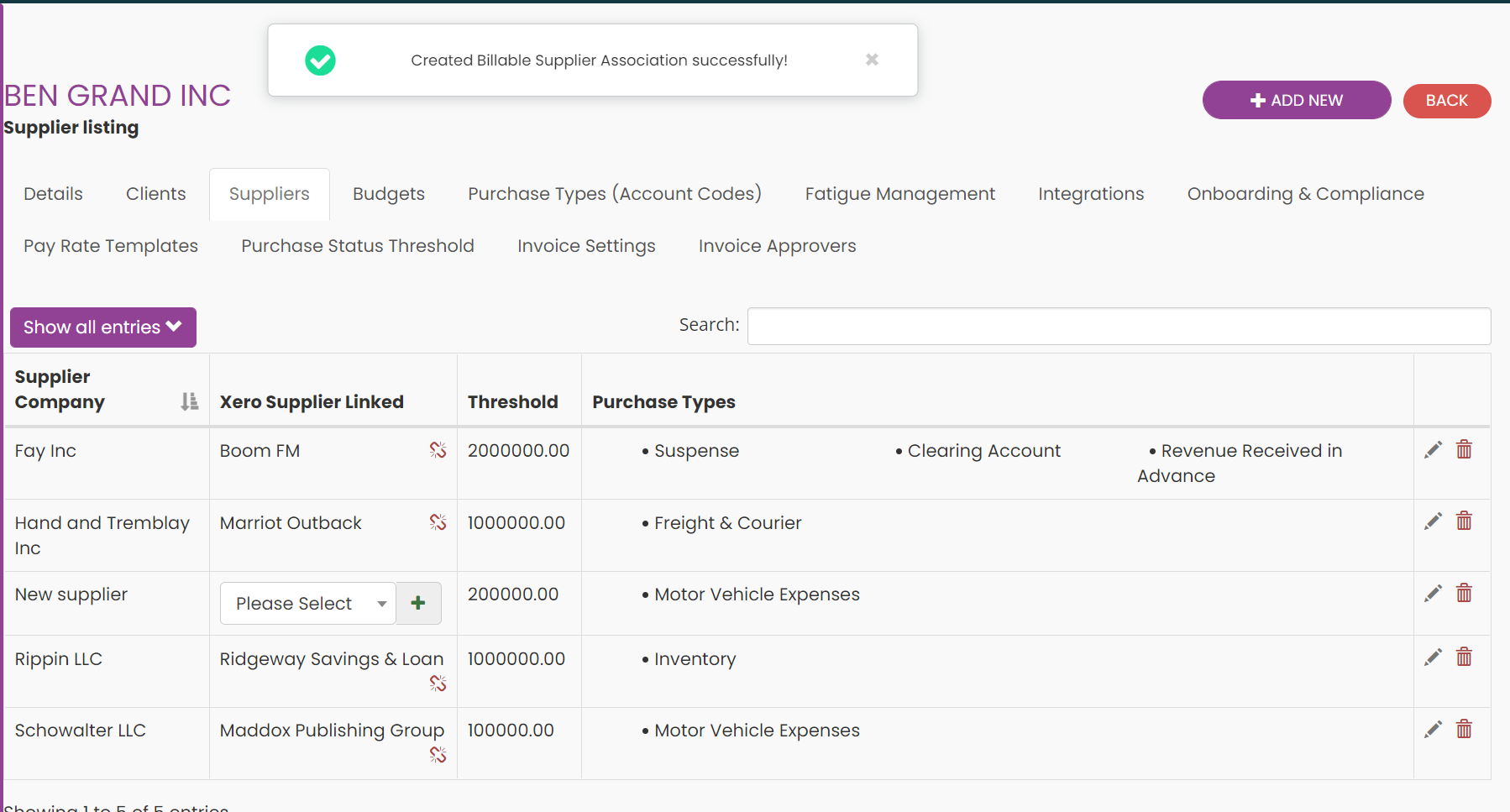Open Purchase Status Threshold tab
Image resolution: width=1510 pixels, height=812 pixels.
coord(358,246)
